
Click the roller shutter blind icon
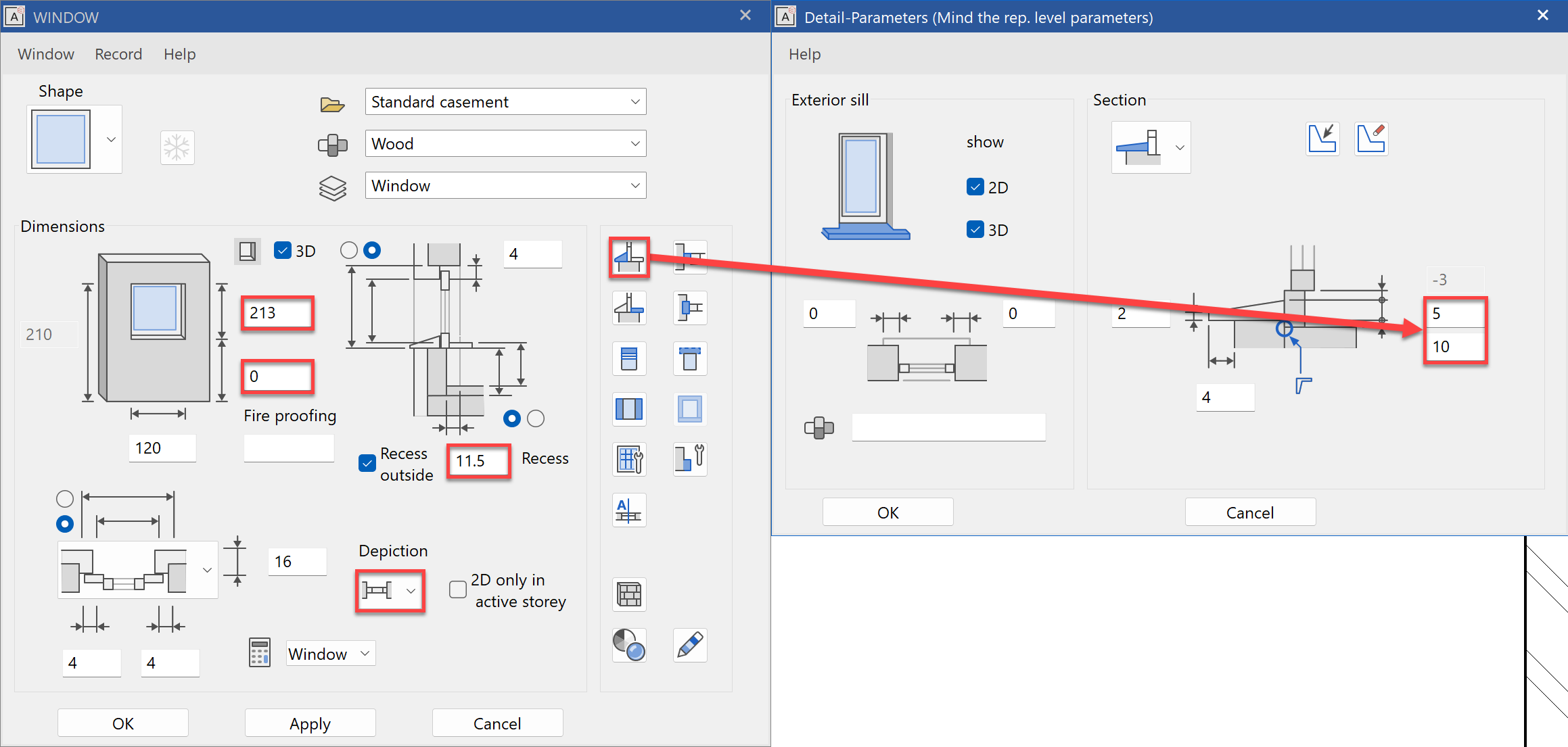click(x=629, y=358)
